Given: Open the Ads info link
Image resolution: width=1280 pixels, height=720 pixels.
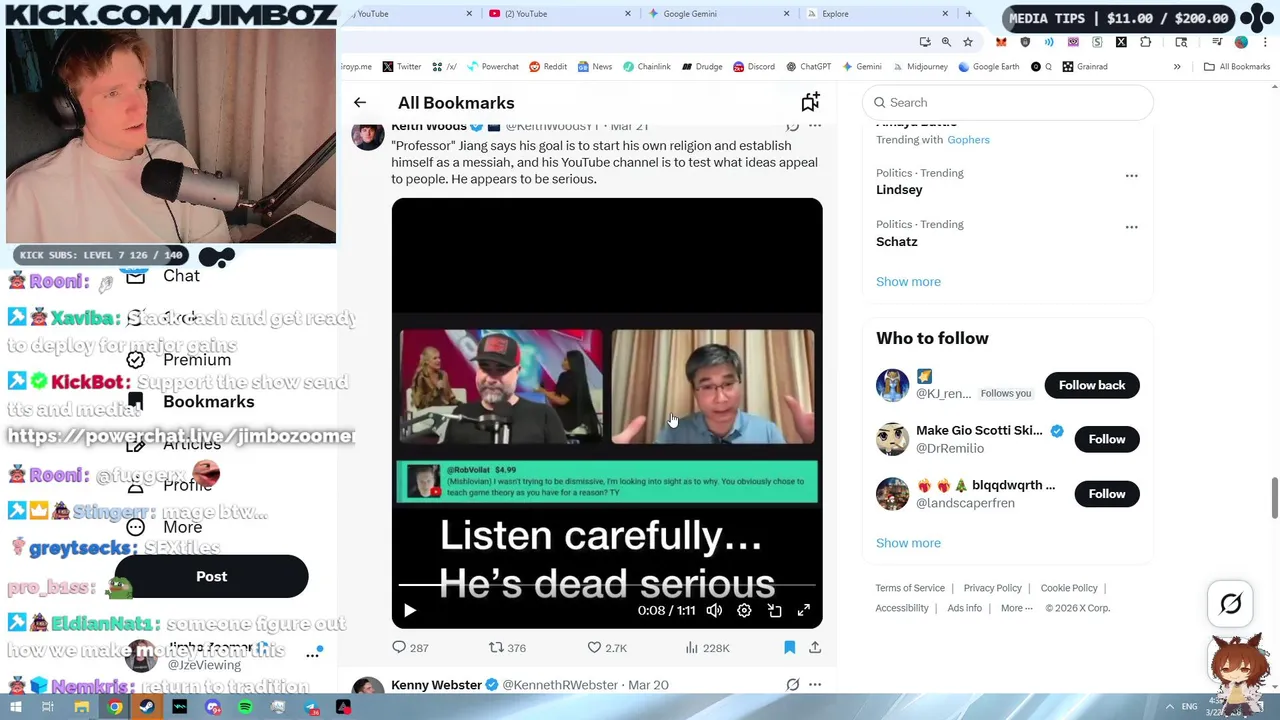Looking at the screenshot, I should pos(965,608).
